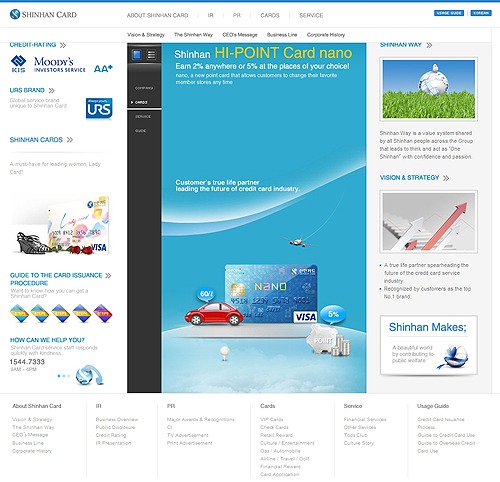The image size is (500, 482).
Task: Click the fifth purple step diamond
Action: pos(103,313)
